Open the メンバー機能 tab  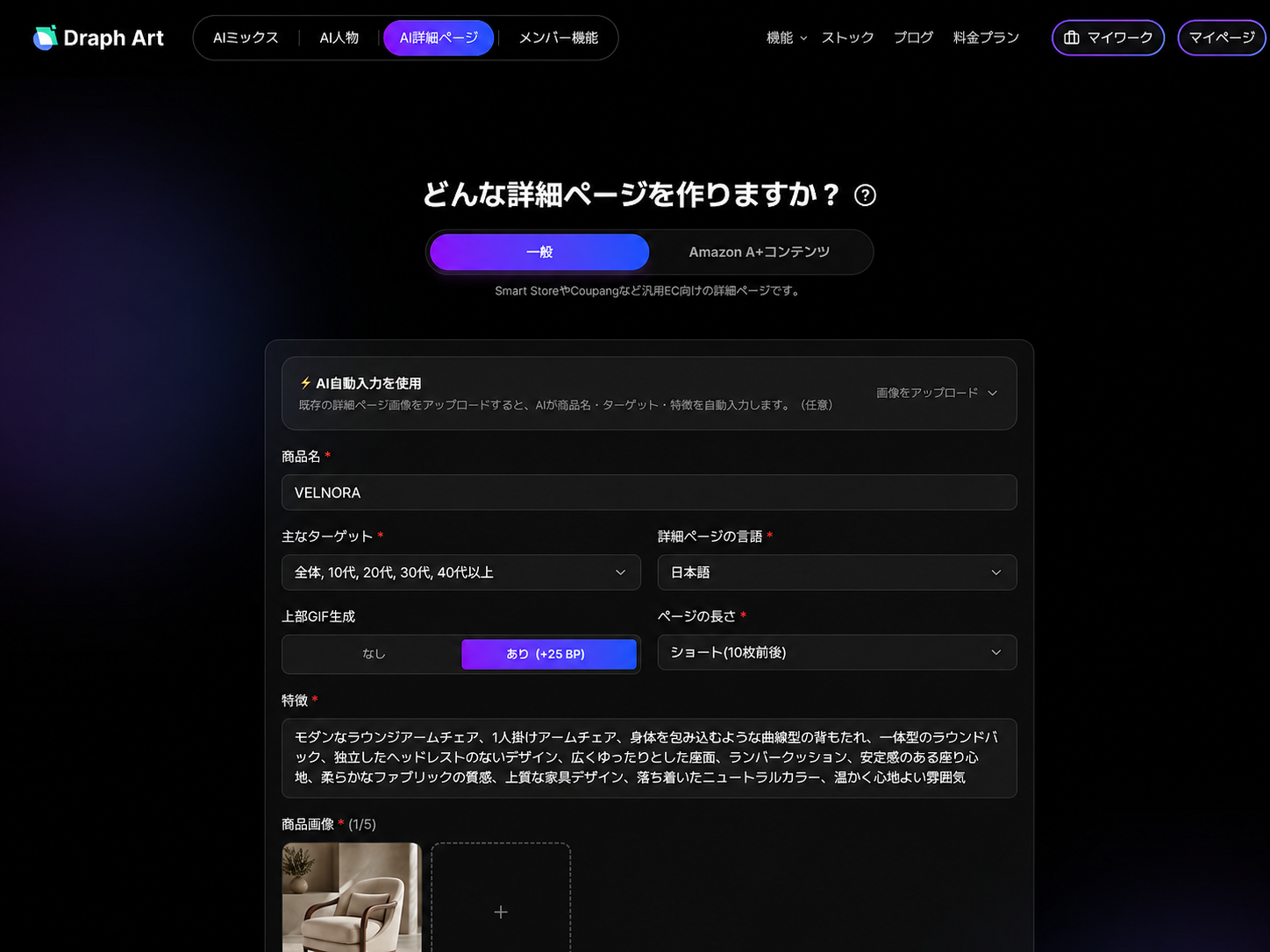[x=559, y=38]
